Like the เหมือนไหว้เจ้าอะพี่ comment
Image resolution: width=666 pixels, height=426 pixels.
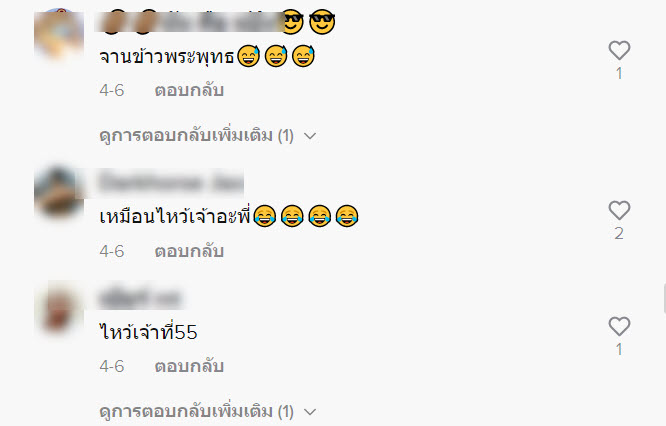(619, 210)
